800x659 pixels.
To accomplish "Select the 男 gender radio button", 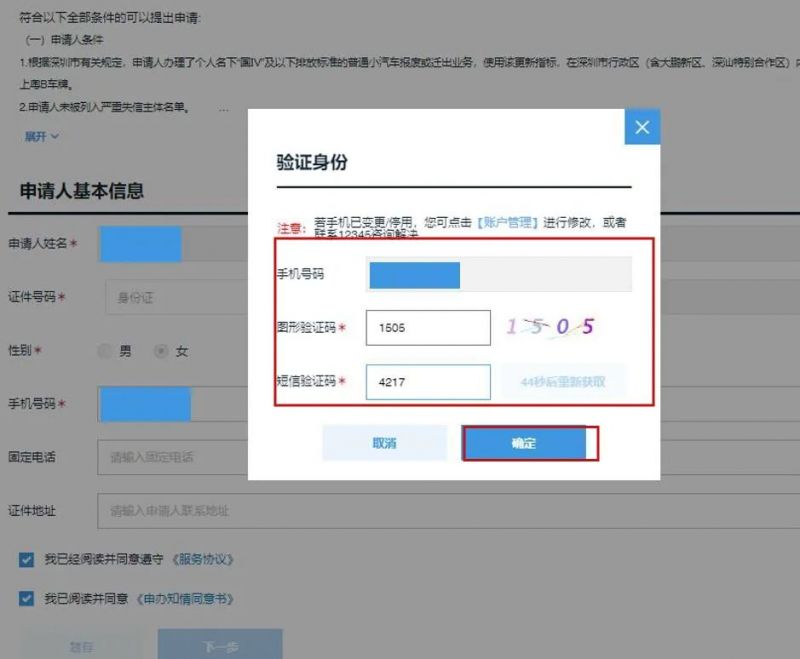I will click(x=105, y=350).
